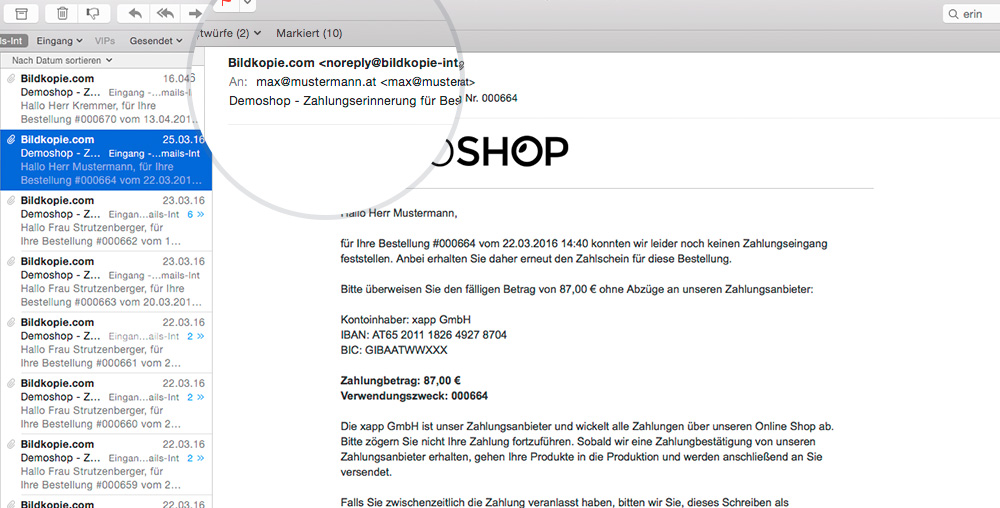This screenshot has height=508, width=1000.
Task: Click the attachment paperclip on the #000660 message
Action: point(11,383)
